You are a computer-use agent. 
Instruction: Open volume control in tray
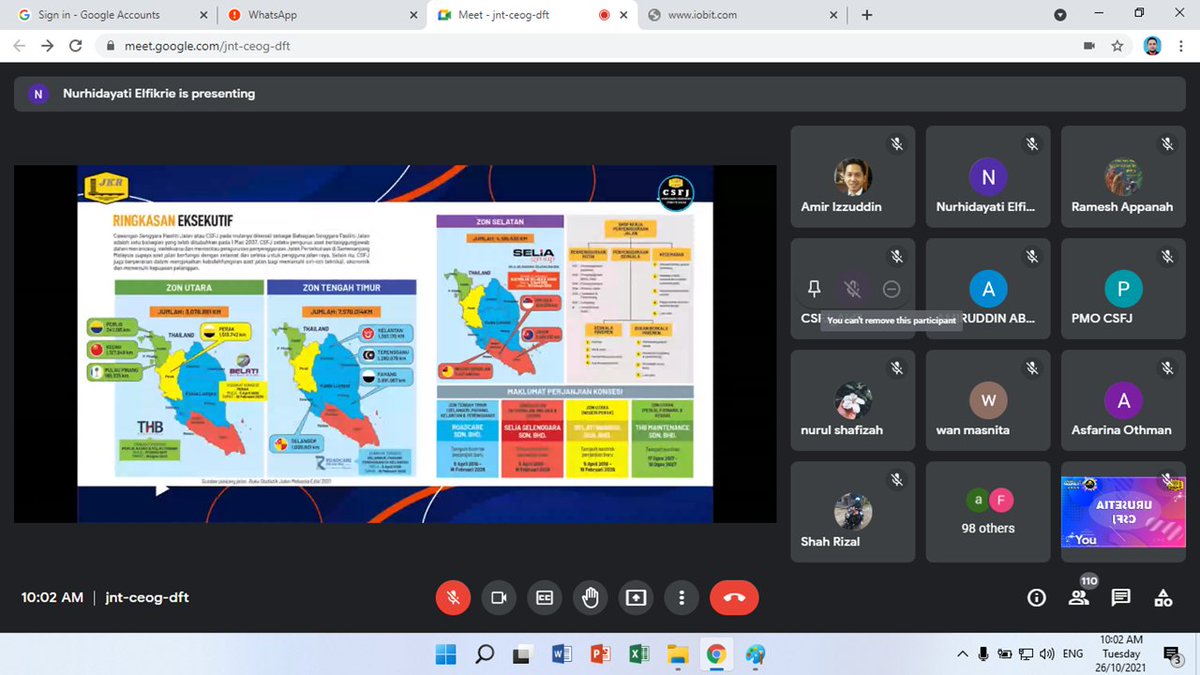pos(1047,654)
